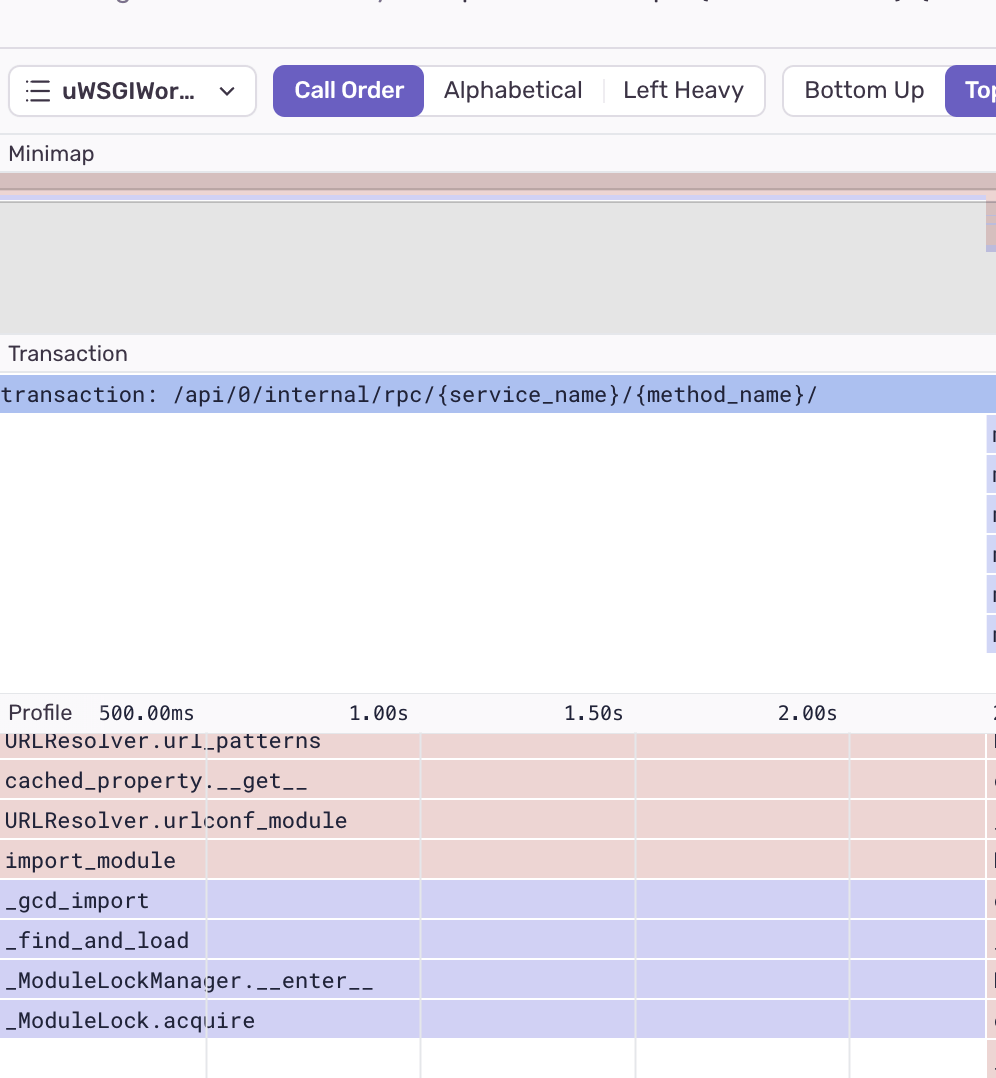The width and height of the screenshot is (996, 1078).
Task: Choose the Bottom Up view
Action: (x=864, y=91)
